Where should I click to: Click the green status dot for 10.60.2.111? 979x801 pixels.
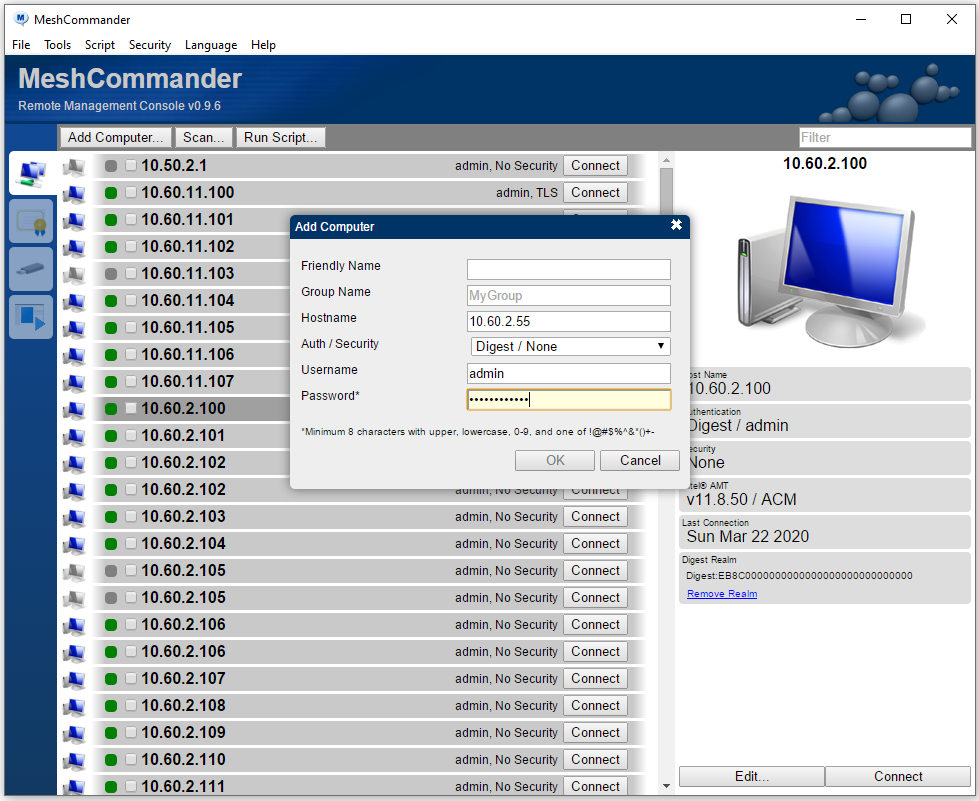coord(111,787)
